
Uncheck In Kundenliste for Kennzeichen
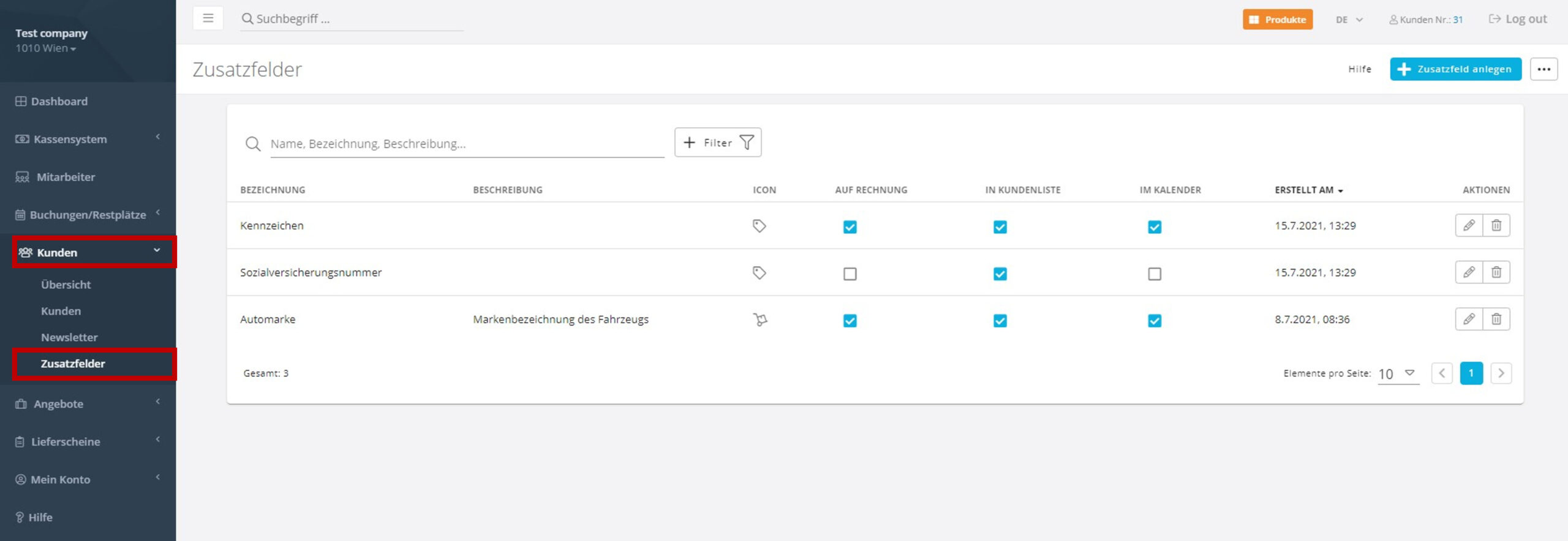coord(1000,227)
